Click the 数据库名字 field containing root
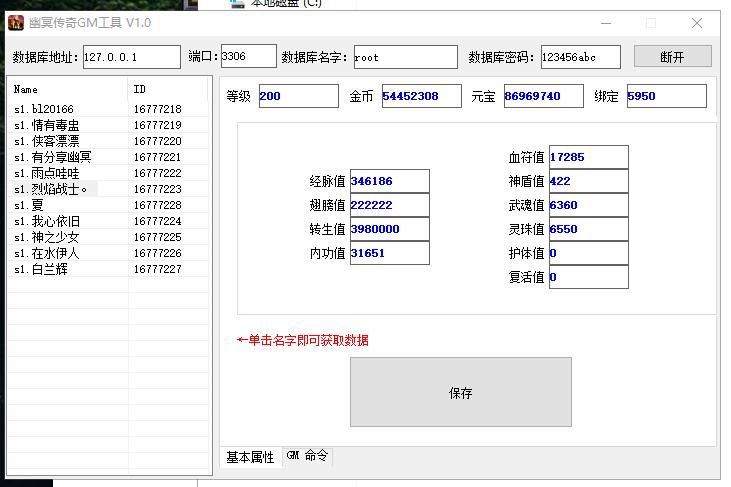731x487 pixels. coord(405,57)
